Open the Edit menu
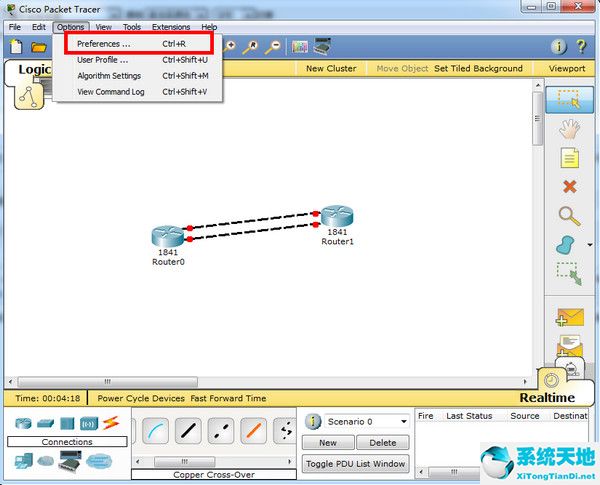 point(39,27)
